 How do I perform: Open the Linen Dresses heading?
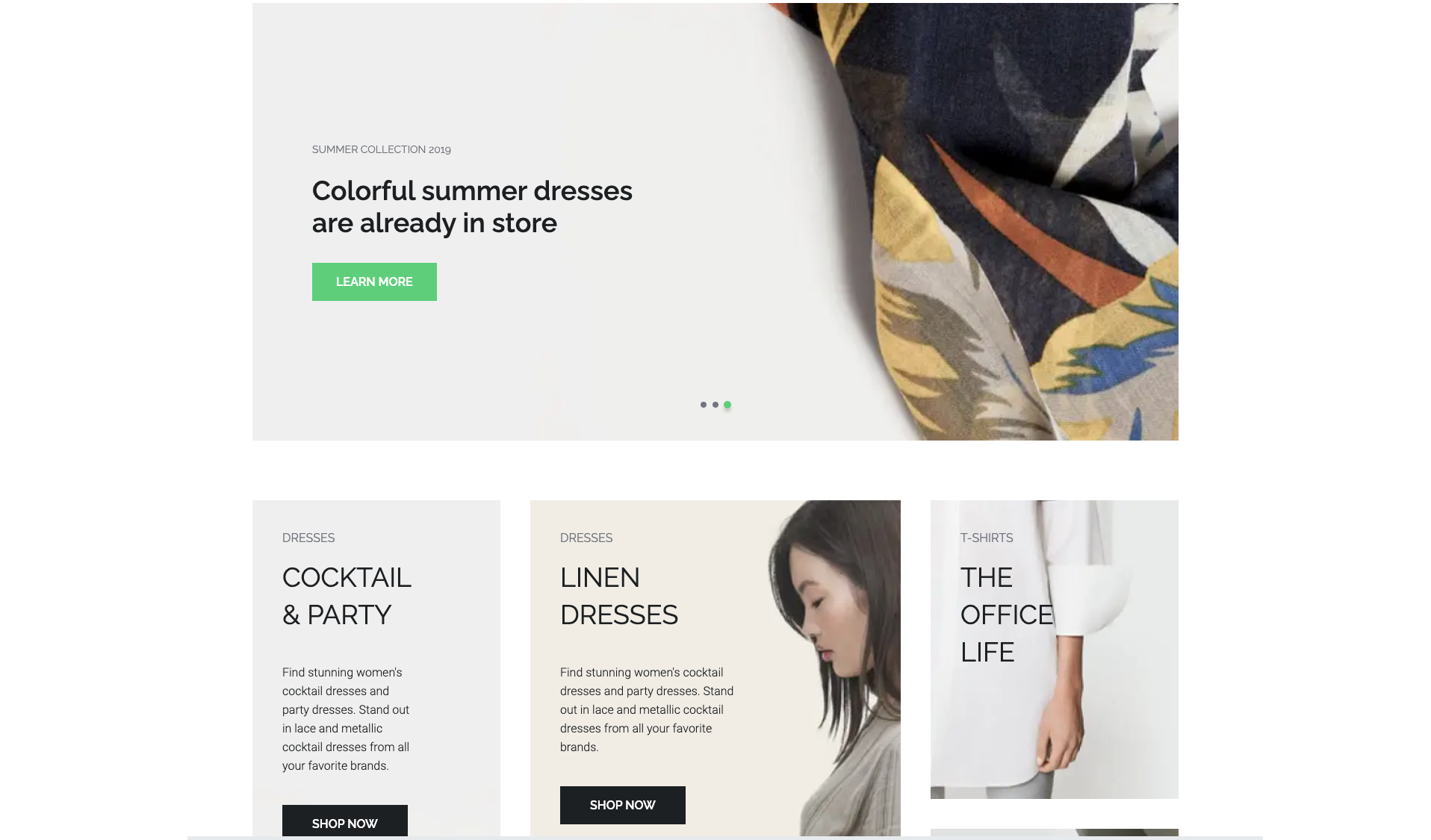[619, 596]
